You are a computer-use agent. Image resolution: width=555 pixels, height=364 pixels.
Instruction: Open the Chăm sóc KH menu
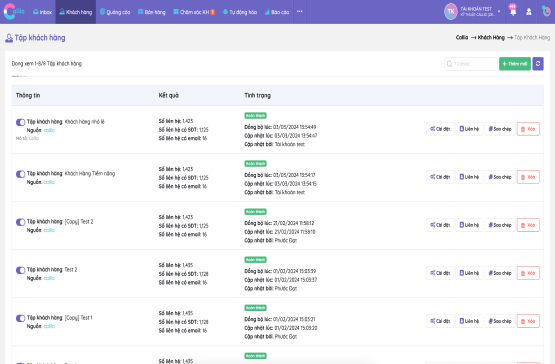pyautogui.click(x=194, y=12)
